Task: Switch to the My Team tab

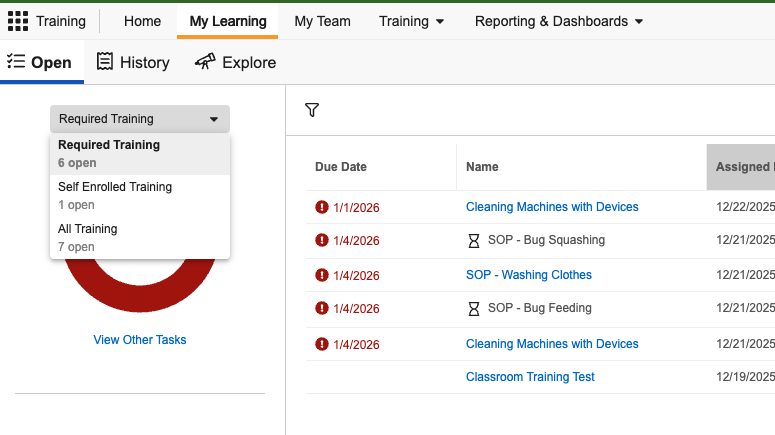Action: pyautogui.click(x=322, y=21)
